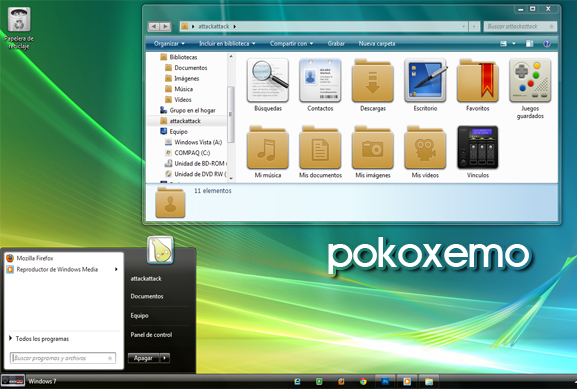Open the Organizar menu

[x=169, y=43]
